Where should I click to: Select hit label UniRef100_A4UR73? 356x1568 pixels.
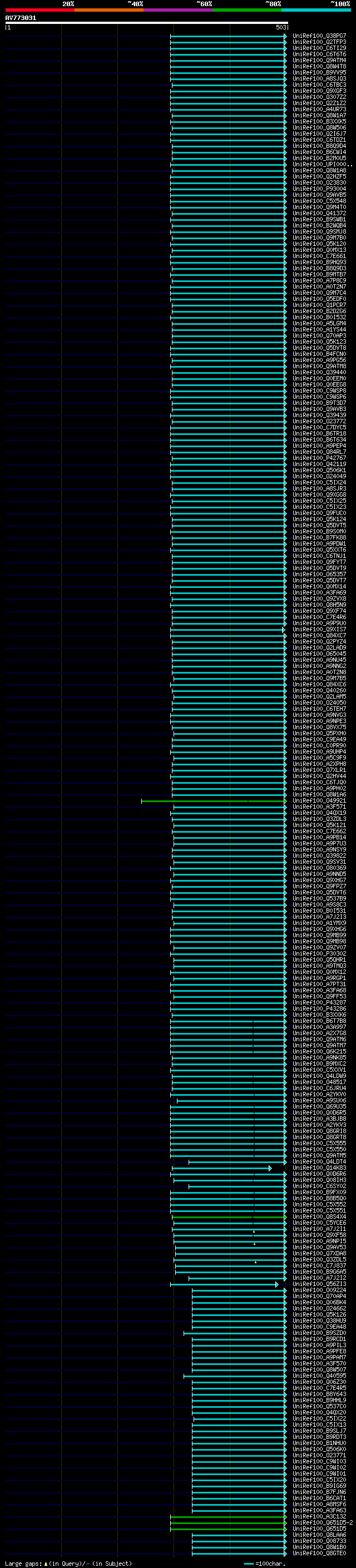(x=319, y=110)
